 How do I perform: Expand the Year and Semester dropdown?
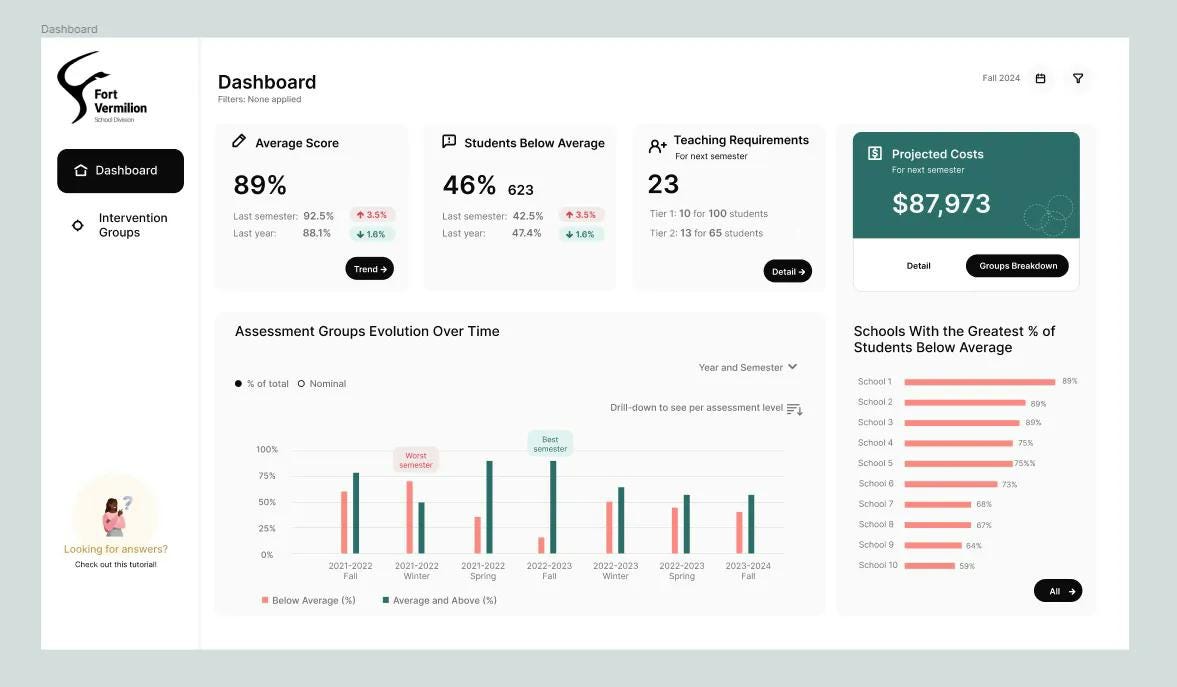point(747,367)
